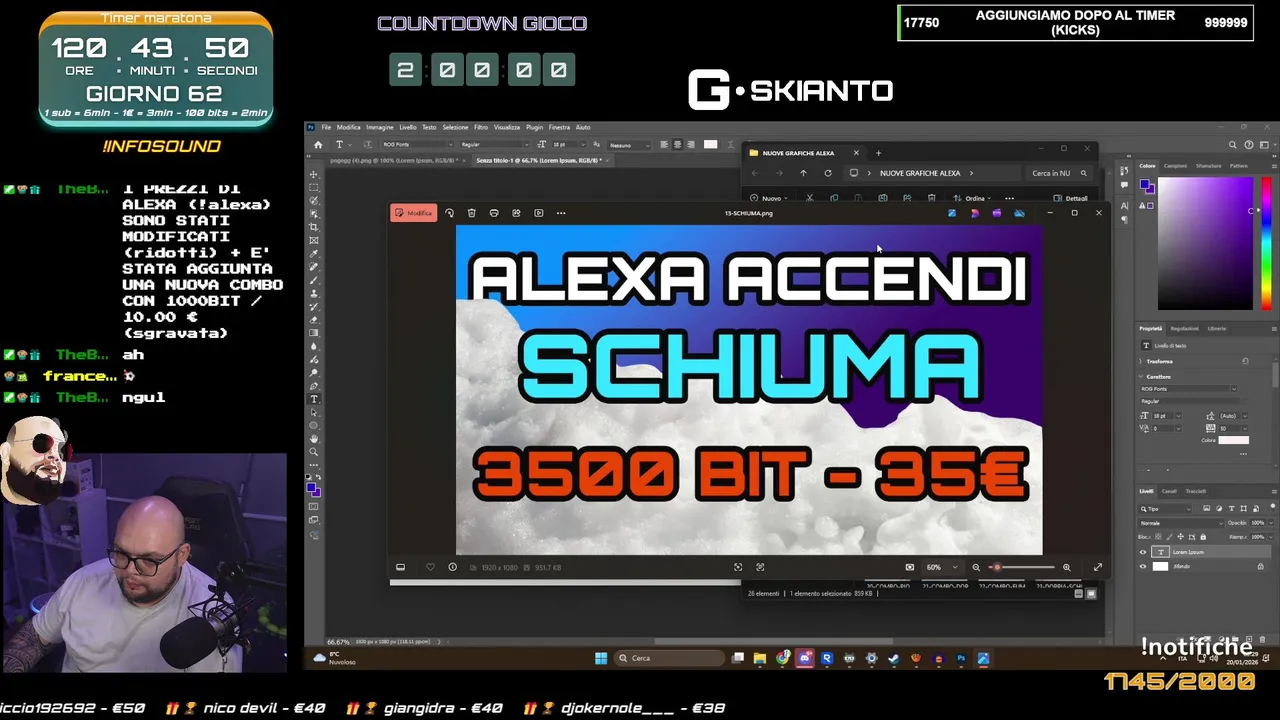Click the foreground color swatch in toolbar
This screenshot has height=720, width=1280.
click(x=312, y=487)
